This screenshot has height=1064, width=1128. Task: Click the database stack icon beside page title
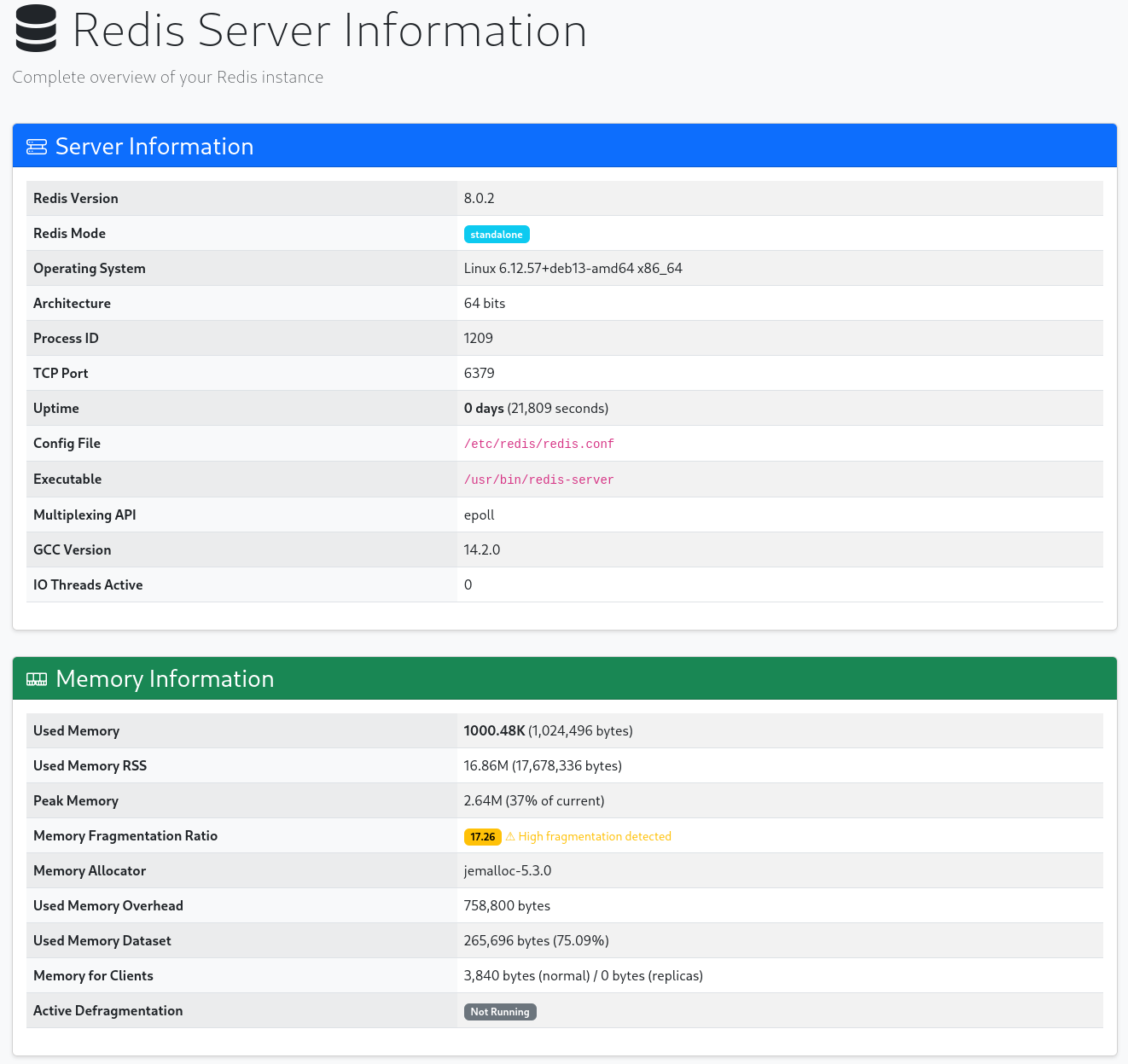click(35, 28)
